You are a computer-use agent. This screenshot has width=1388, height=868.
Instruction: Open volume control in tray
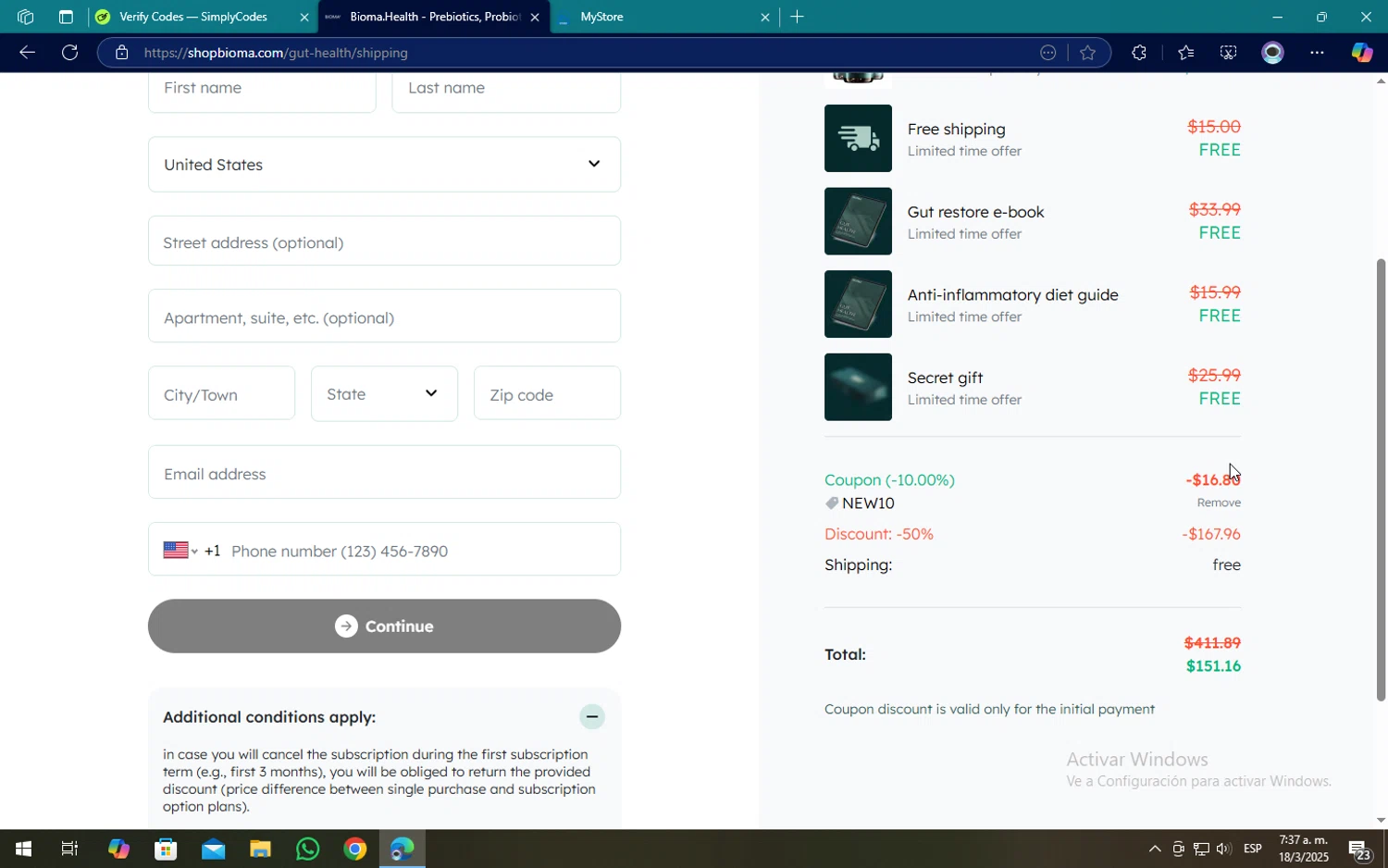pyautogui.click(x=1223, y=849)
